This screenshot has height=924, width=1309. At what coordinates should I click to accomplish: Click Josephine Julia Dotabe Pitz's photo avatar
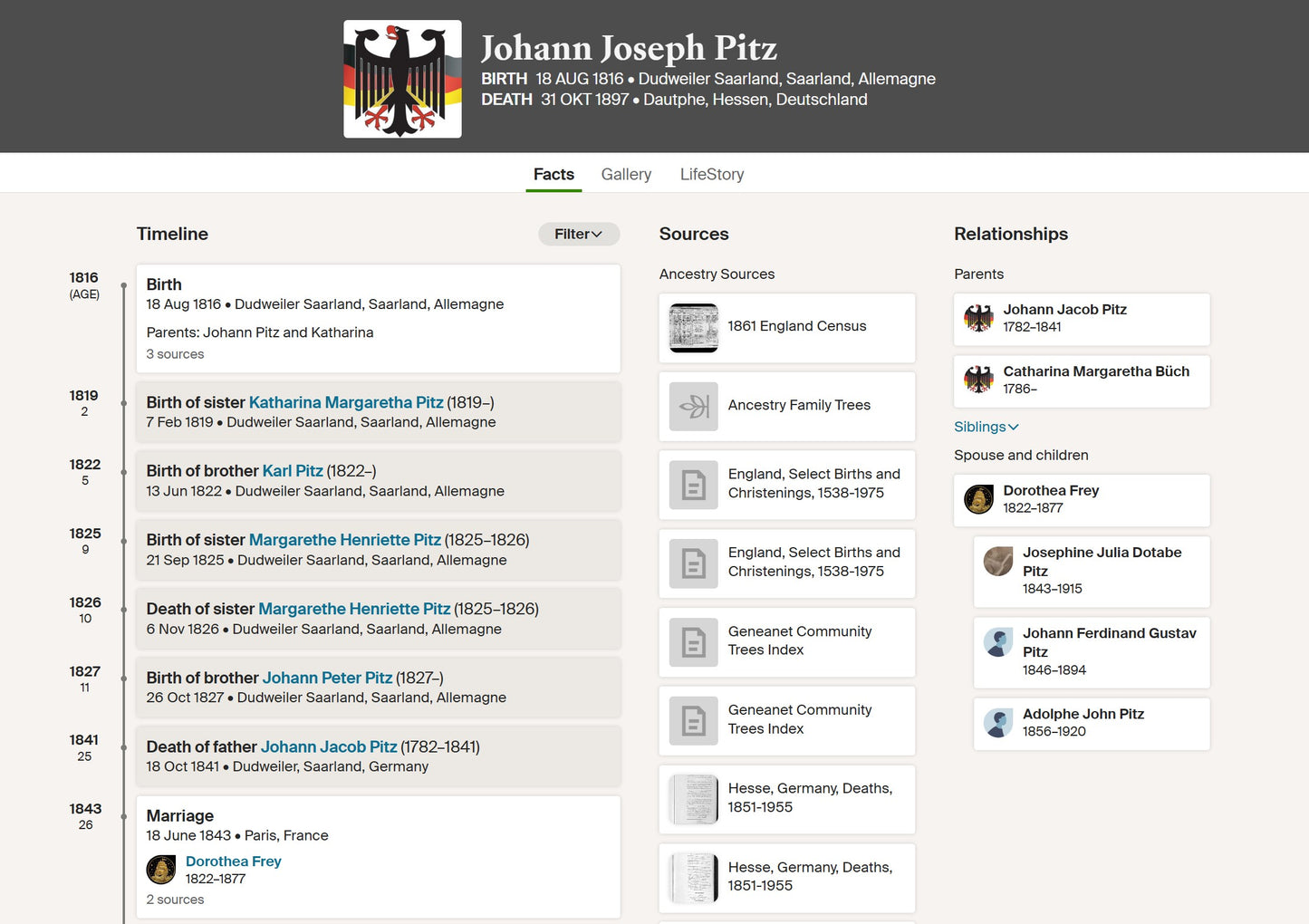tap(998, 562)
